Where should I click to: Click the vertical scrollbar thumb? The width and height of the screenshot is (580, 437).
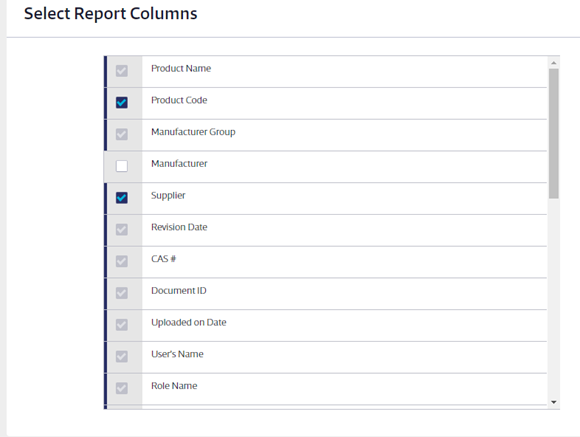coord(554,134)
